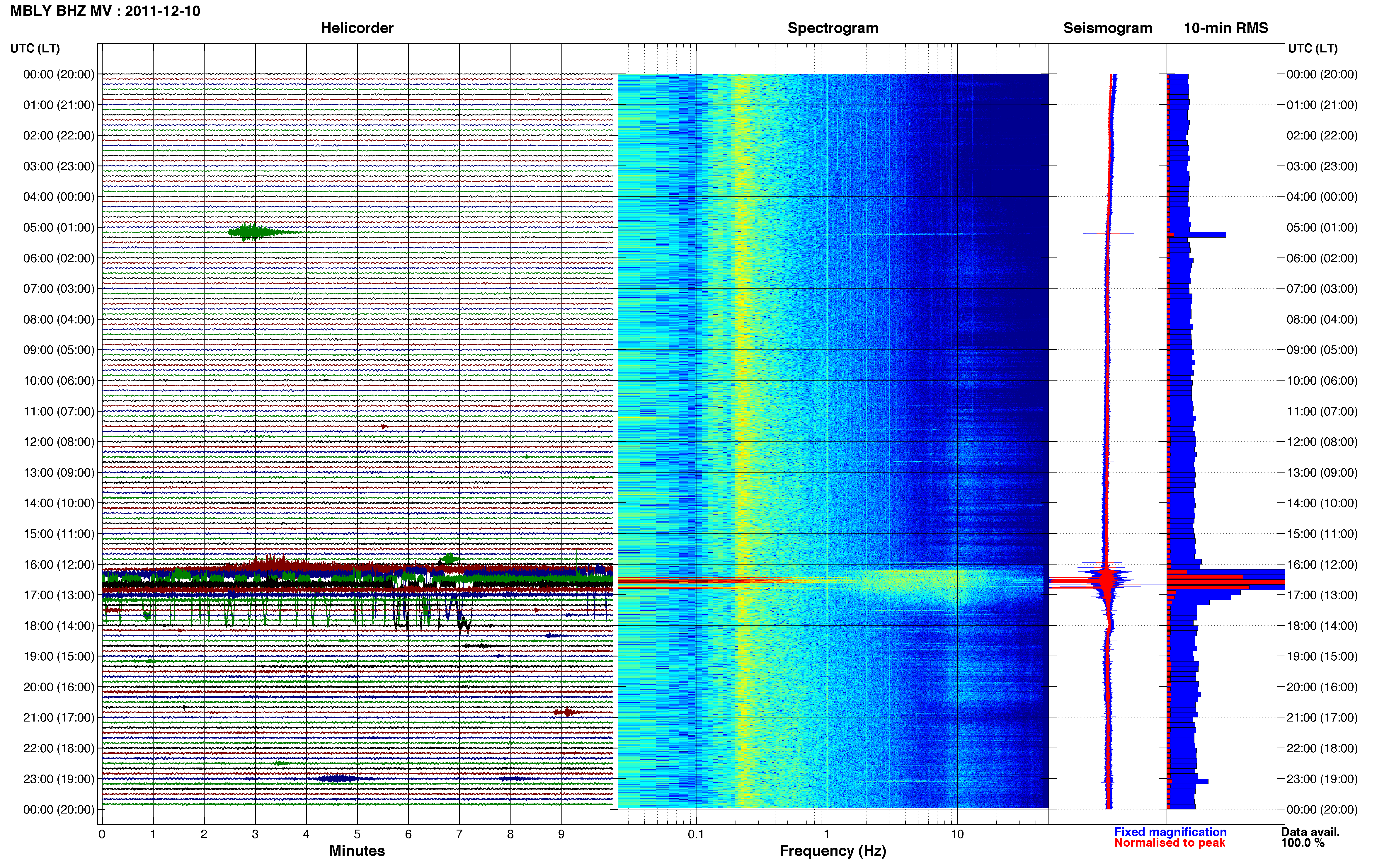Viewport: 1389px width, 868px height.
Task: Click the left time label '05:00 (01:00)'
Action: (x=59, y=227)
